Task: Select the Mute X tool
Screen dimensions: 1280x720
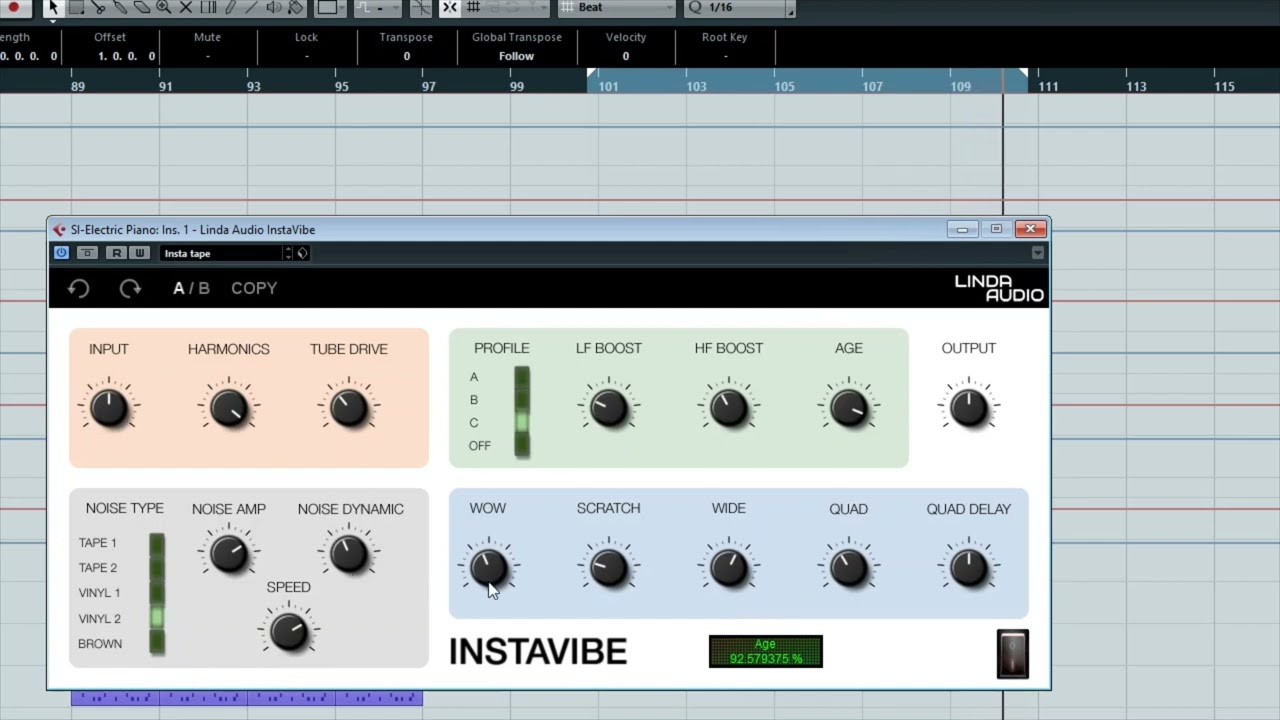Action: tap(186, 7)
